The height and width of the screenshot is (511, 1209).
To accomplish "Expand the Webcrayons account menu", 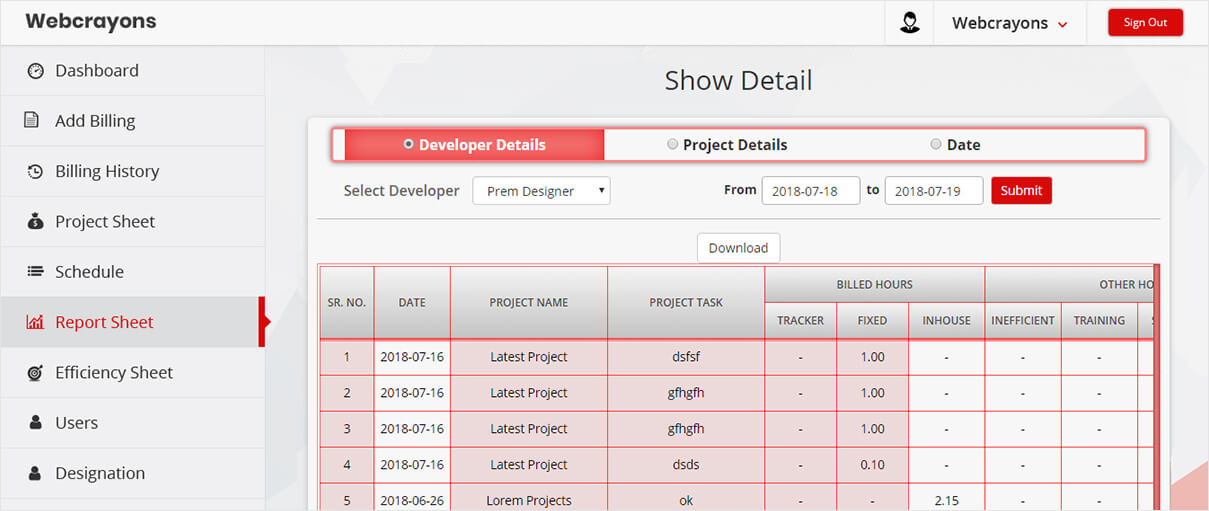I will tap(1009, 23).
